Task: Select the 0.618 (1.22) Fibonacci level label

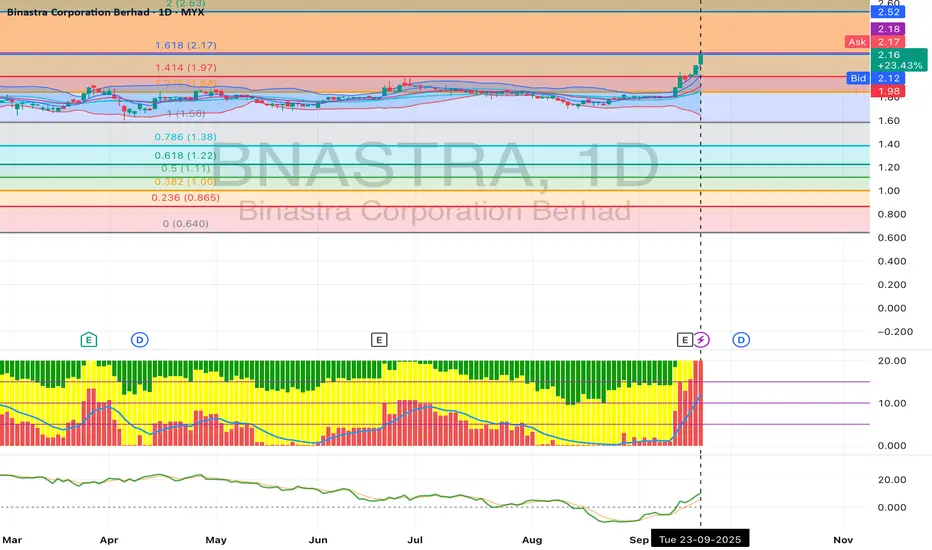Action: (185, 156)
